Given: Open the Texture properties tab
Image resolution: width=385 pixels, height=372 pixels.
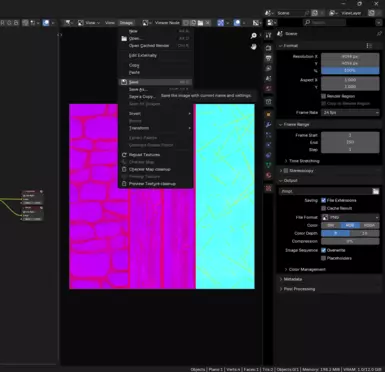Looking at the screenshot, I should [x=269, y=188].
